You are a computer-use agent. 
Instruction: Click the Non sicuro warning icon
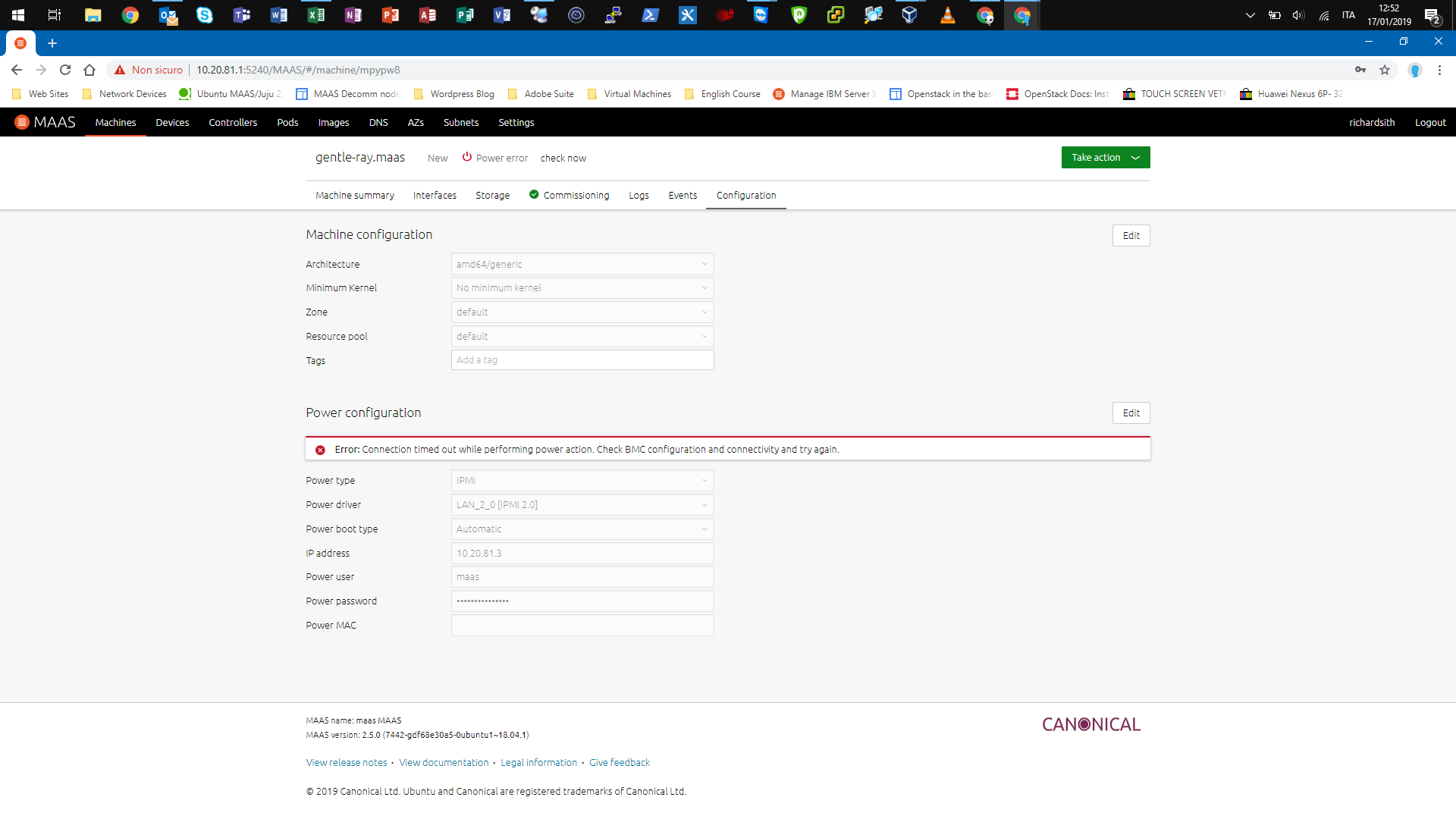[120, 70]
